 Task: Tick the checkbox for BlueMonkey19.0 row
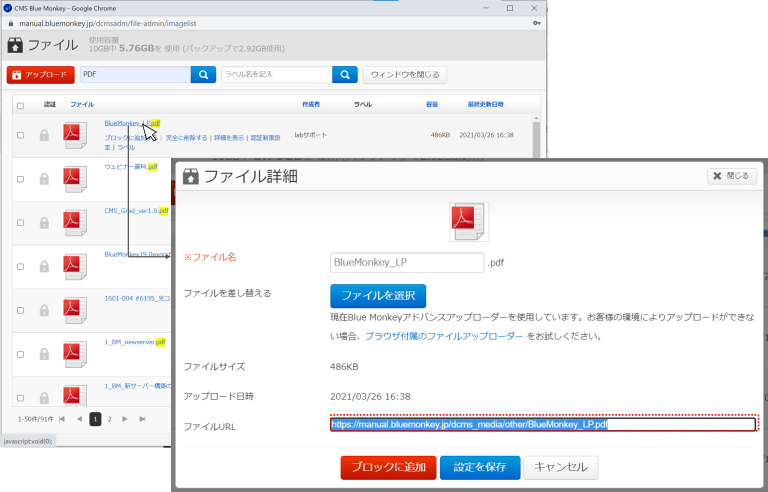(x=21, y=267)
